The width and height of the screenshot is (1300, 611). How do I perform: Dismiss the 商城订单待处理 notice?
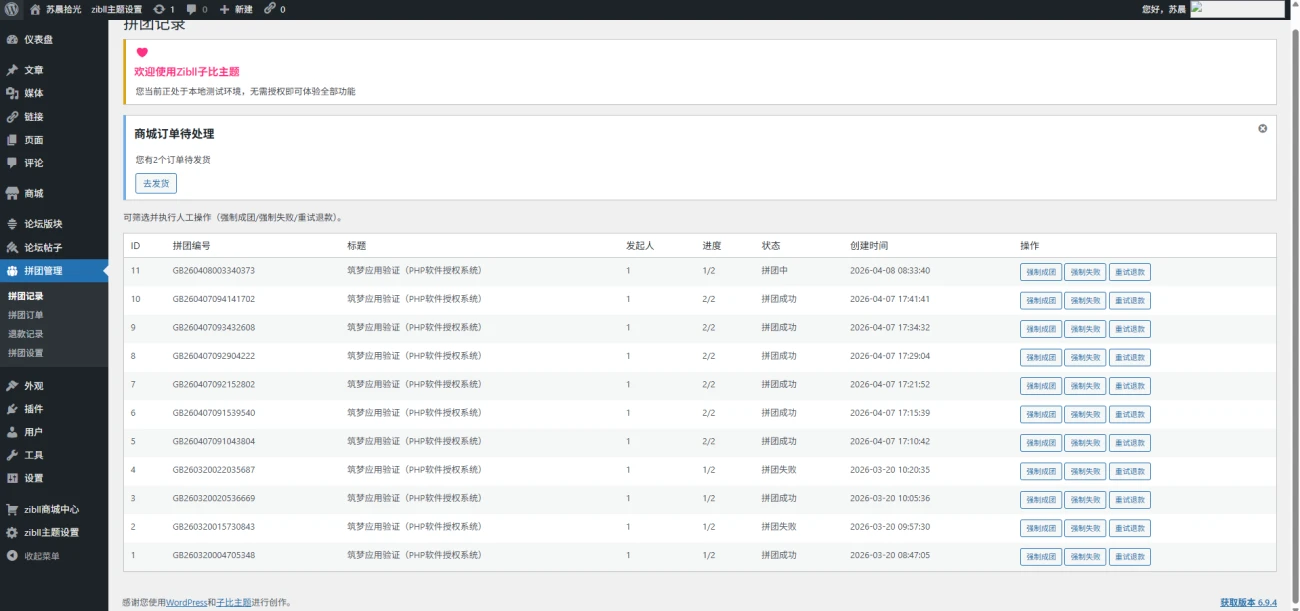tap(1262, 129)
